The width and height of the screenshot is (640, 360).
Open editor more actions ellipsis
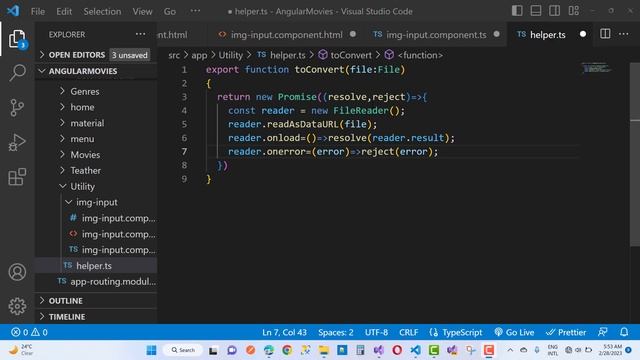point(624,34)
